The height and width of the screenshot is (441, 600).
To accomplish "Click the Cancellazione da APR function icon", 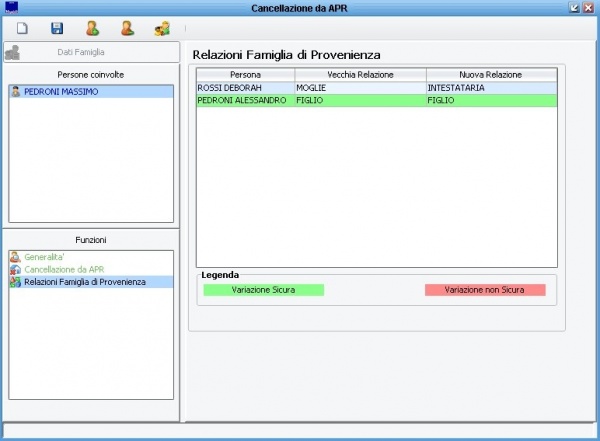I will 15,270.
